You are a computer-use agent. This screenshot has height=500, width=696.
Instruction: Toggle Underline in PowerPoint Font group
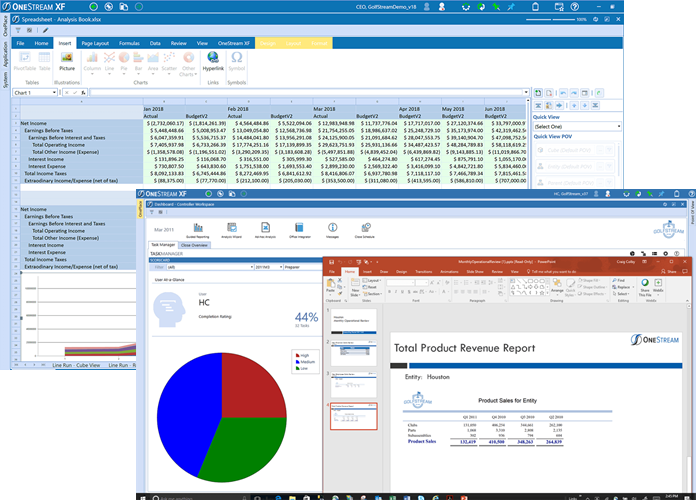pos(403,292)
